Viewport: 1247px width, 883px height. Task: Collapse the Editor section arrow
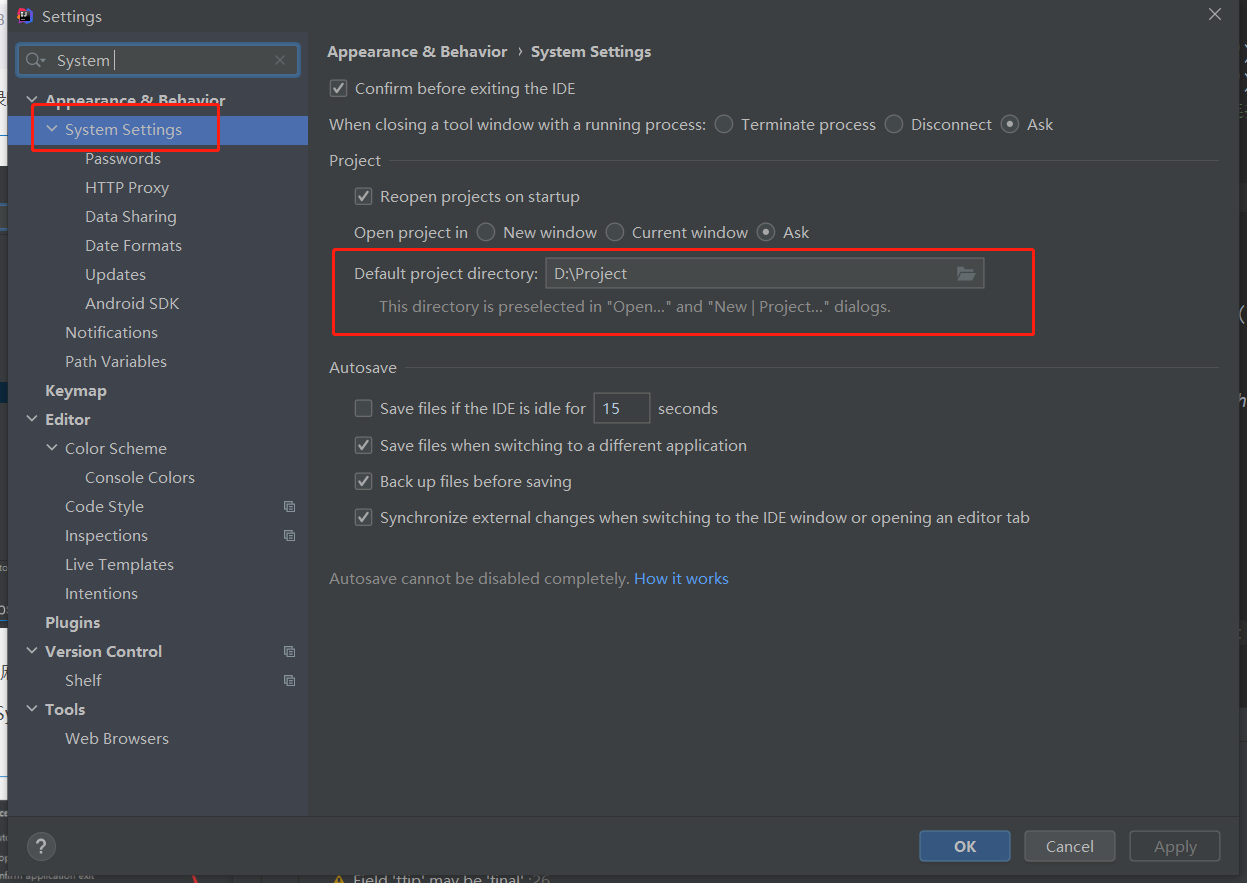[32, 420]
